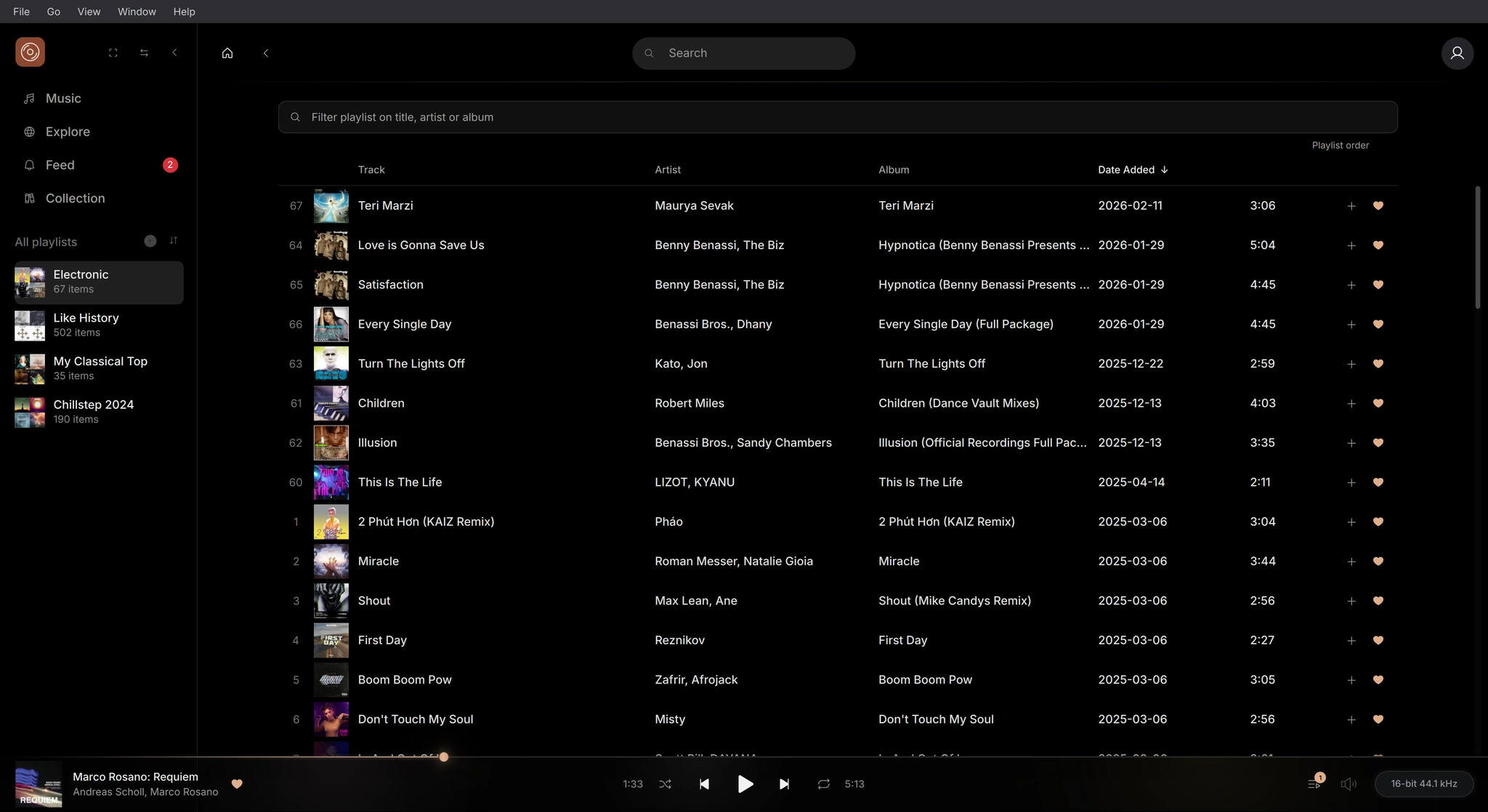Viewport: 1488px width, 812px height.
Task: Skip to the previous track
Action: click(703, 784)
